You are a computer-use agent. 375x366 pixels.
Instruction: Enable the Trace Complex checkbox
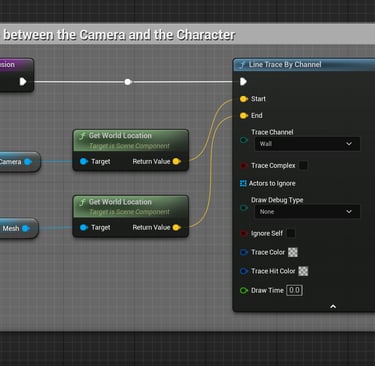(303, 165)
